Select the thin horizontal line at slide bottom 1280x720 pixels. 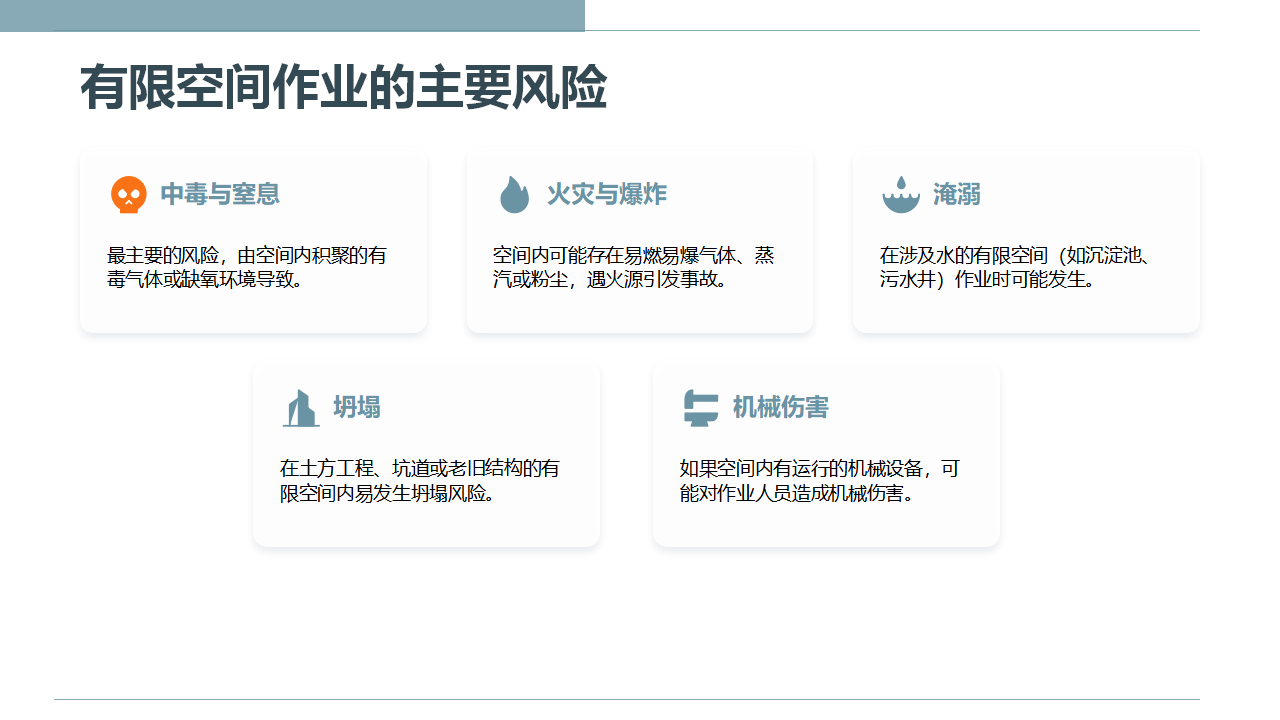click(x=626, y=699)
